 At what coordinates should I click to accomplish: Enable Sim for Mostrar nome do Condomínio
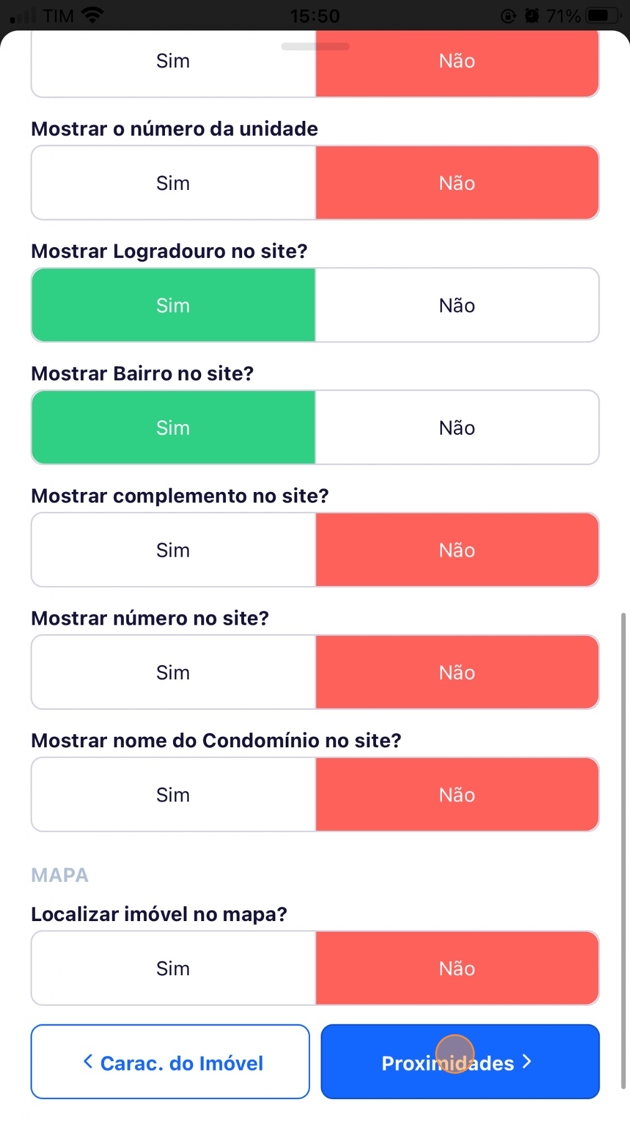point(173,795)
